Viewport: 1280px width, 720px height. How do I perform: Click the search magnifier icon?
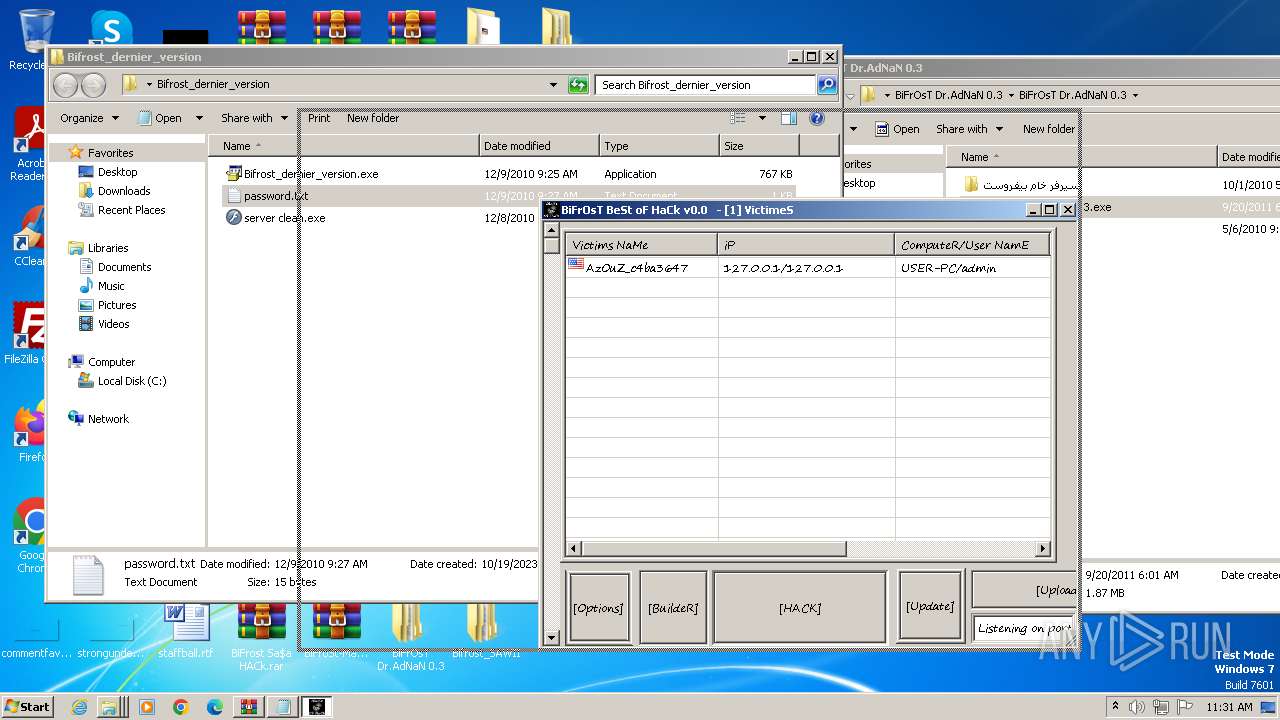[827, 85]
